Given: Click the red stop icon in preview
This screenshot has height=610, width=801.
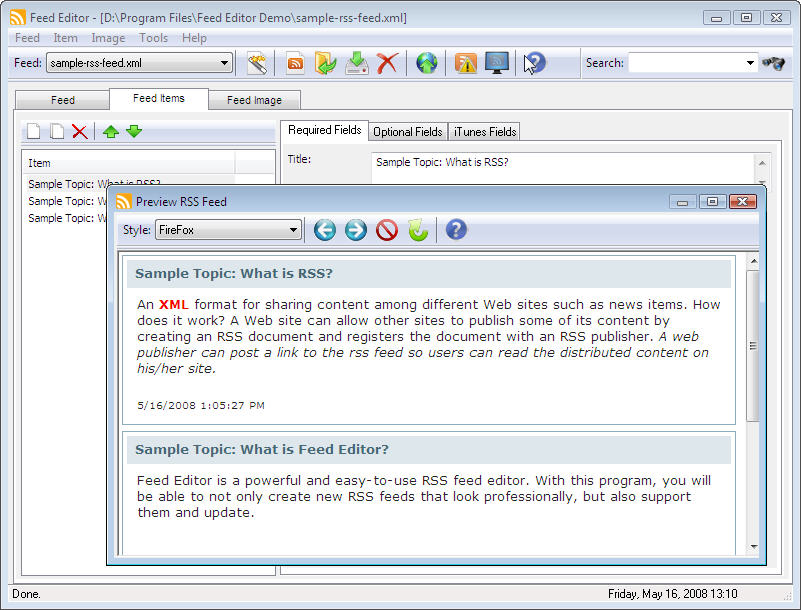Looking at the screenshot, I should pyautogui.click(x=387, y=230).
